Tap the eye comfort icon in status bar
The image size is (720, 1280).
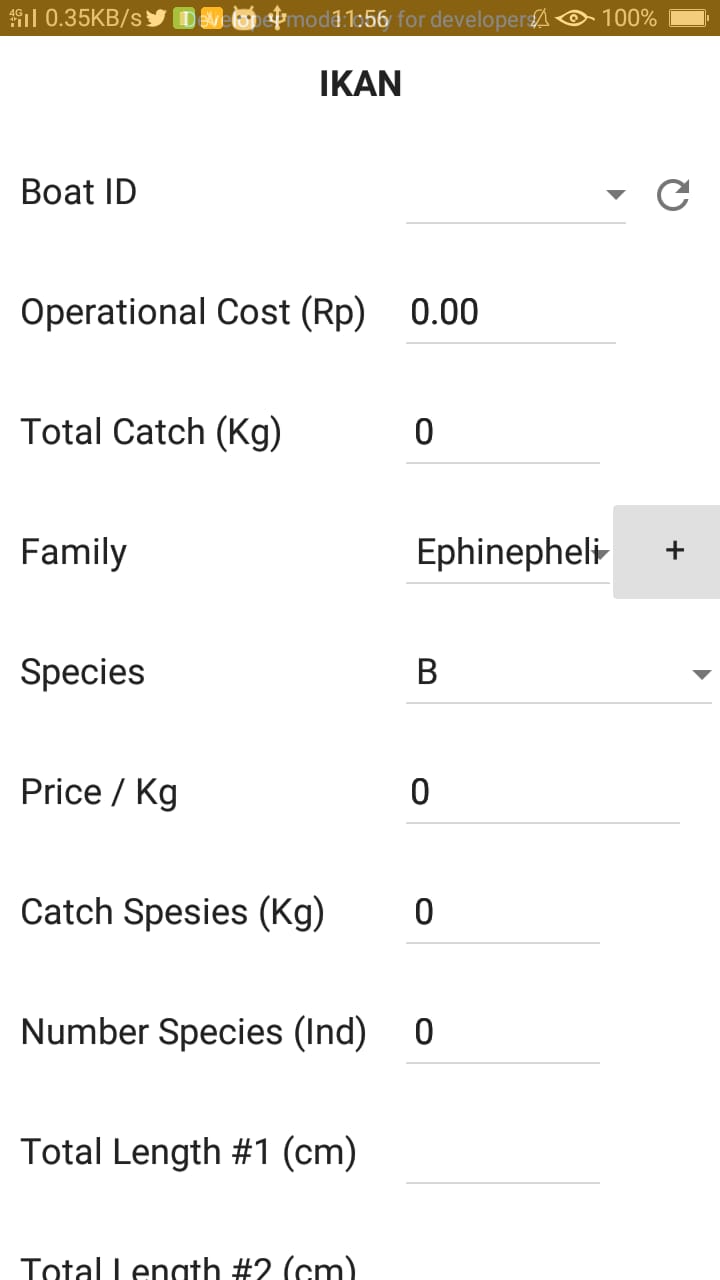click(x=576, y=18)
